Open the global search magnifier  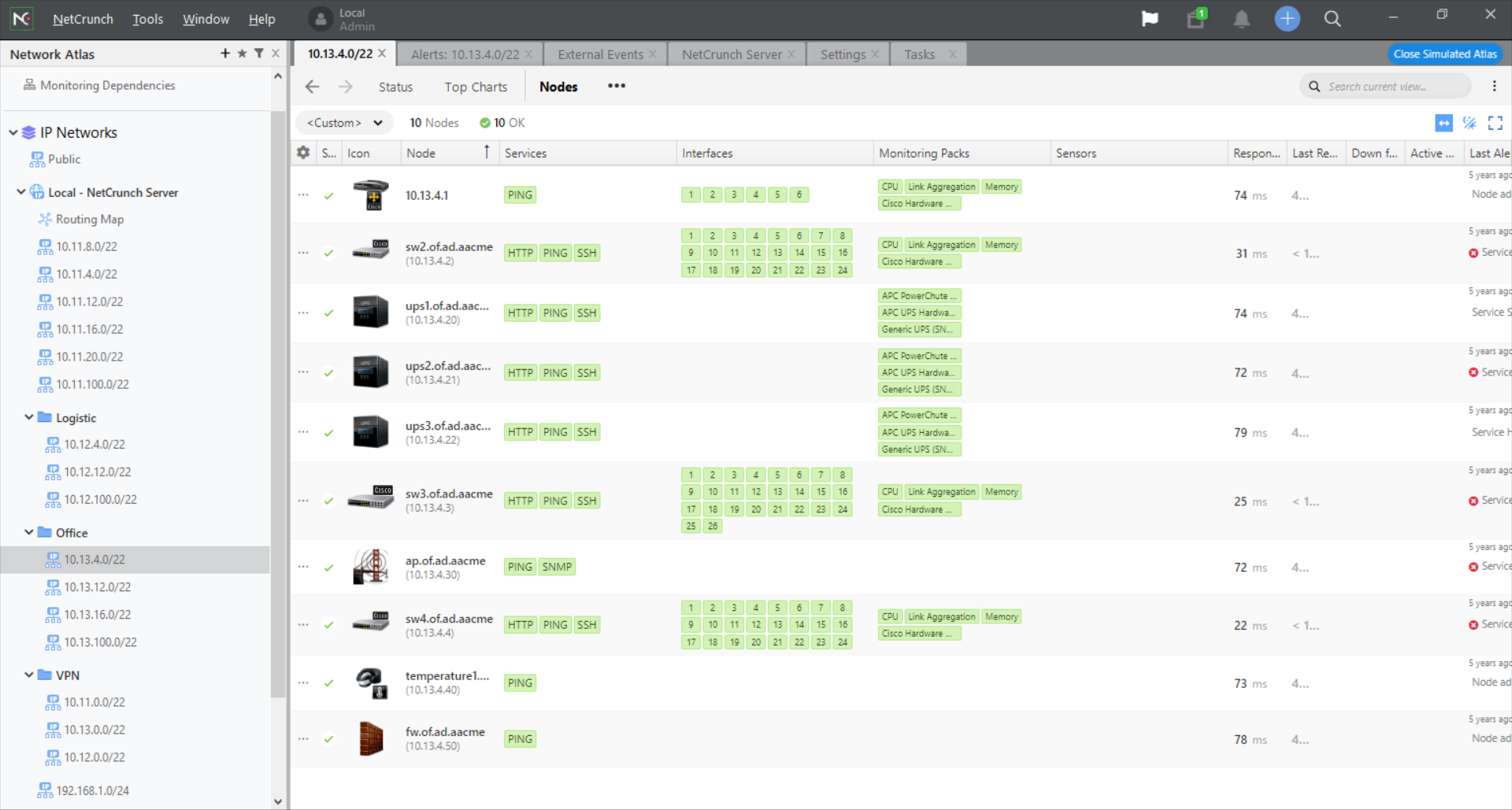pyautogui.click(x=1332, y=19)
